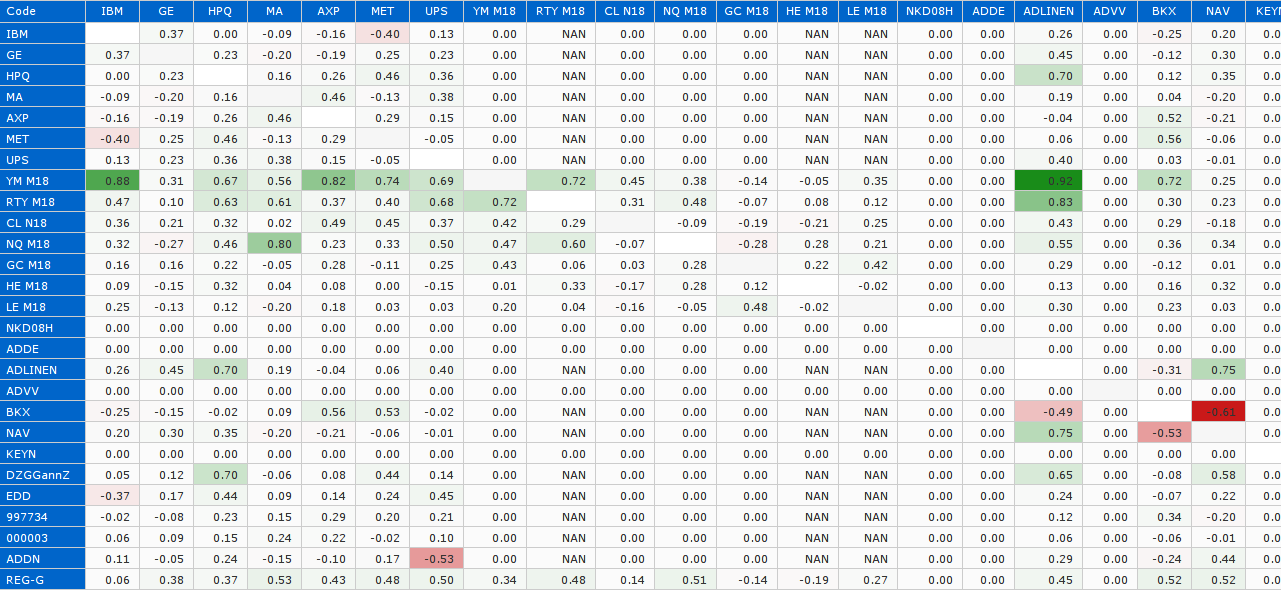Select the IBM row label
The height and width of the screenshot is (590, 1281).
pyautogui.click(x=43, y=34)
